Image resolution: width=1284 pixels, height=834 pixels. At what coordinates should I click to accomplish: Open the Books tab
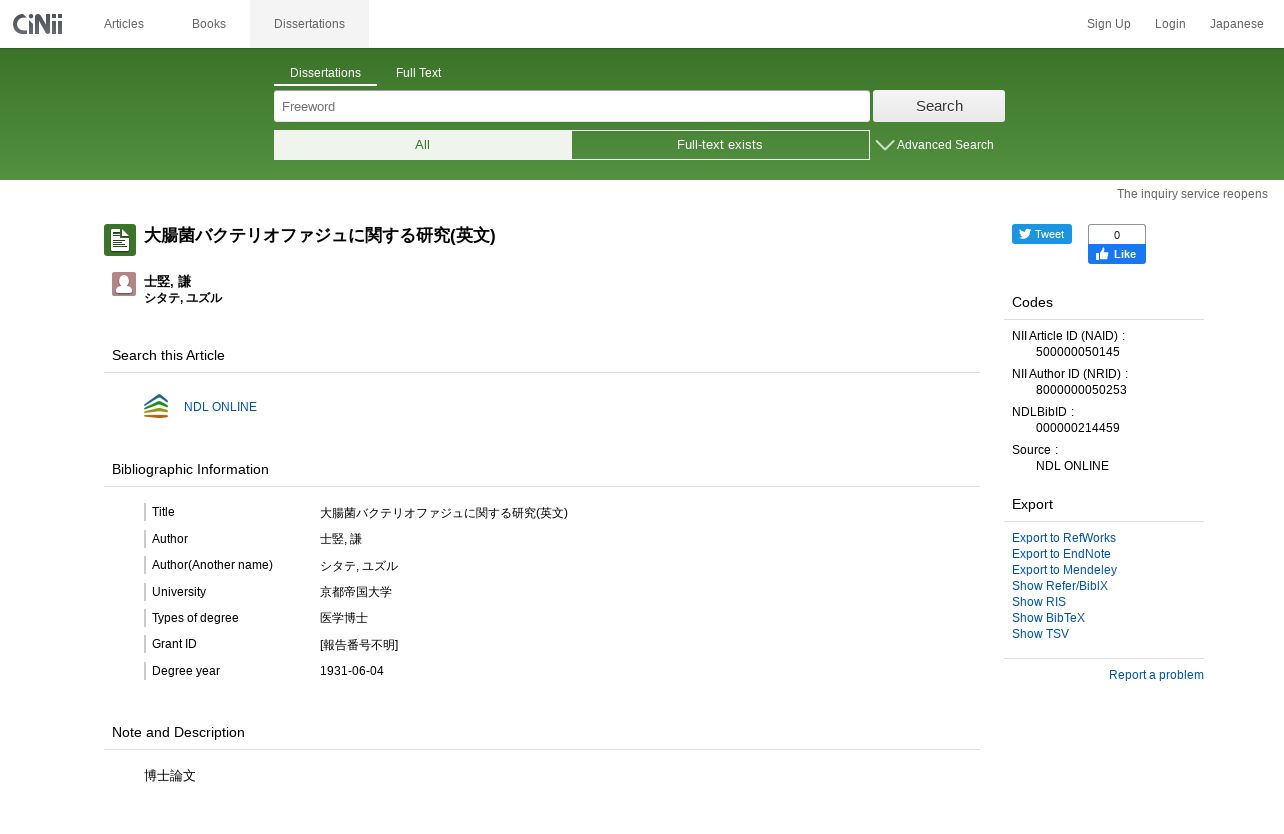point(209,24)
